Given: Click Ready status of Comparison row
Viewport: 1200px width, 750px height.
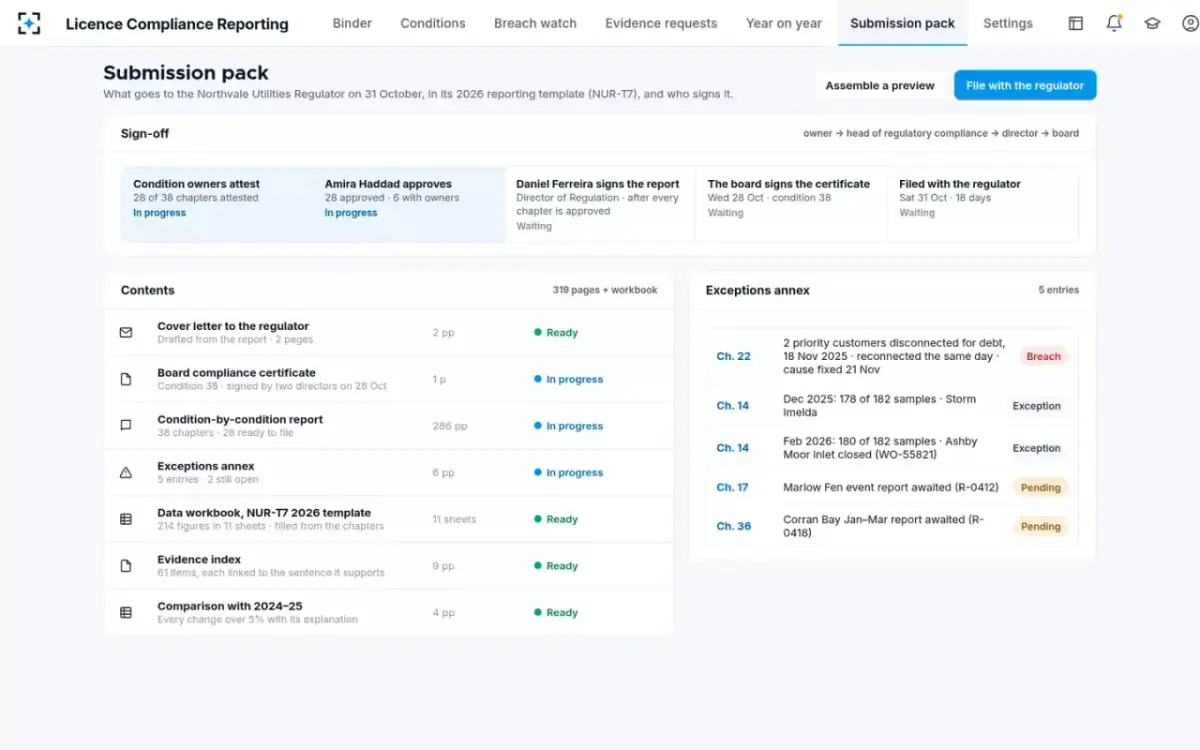Looking at the screenshot, I should point(556,613).
